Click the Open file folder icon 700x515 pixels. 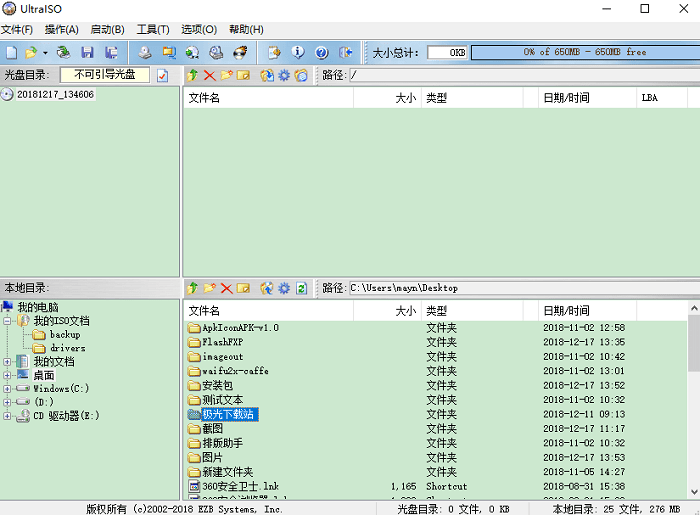click(x=31, y=53)
